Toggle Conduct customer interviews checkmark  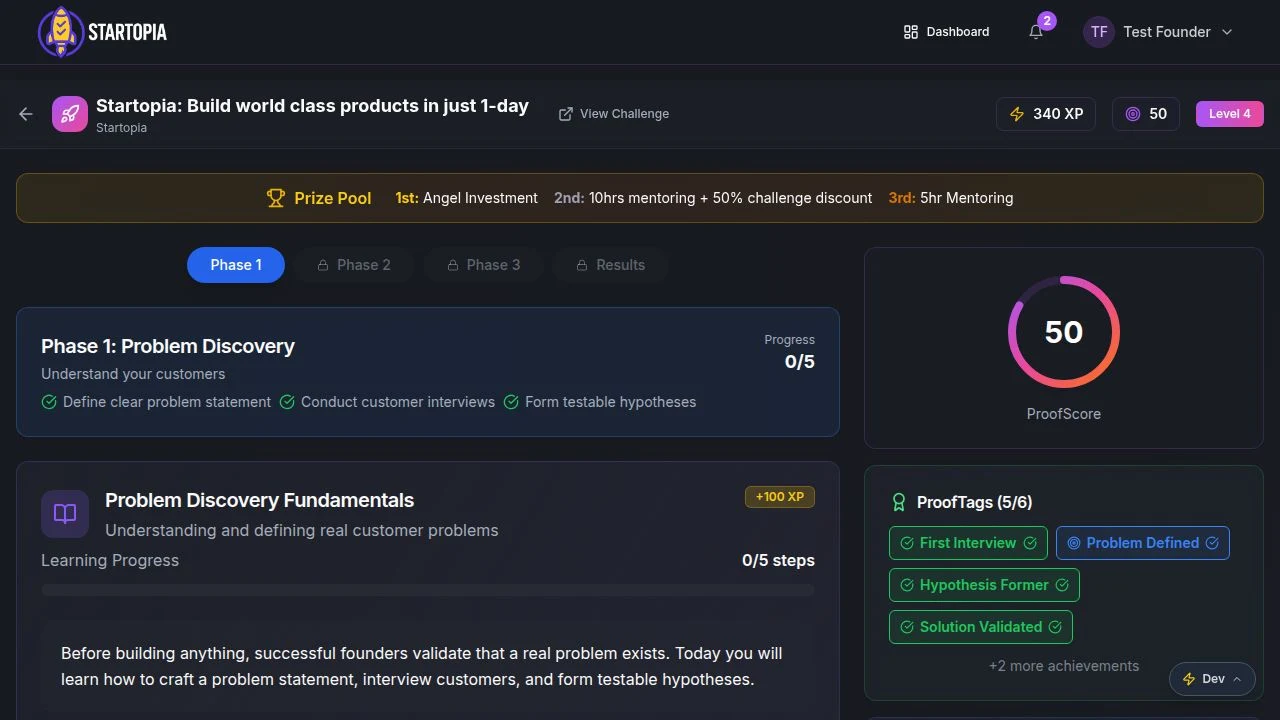(x=287, y=402)
